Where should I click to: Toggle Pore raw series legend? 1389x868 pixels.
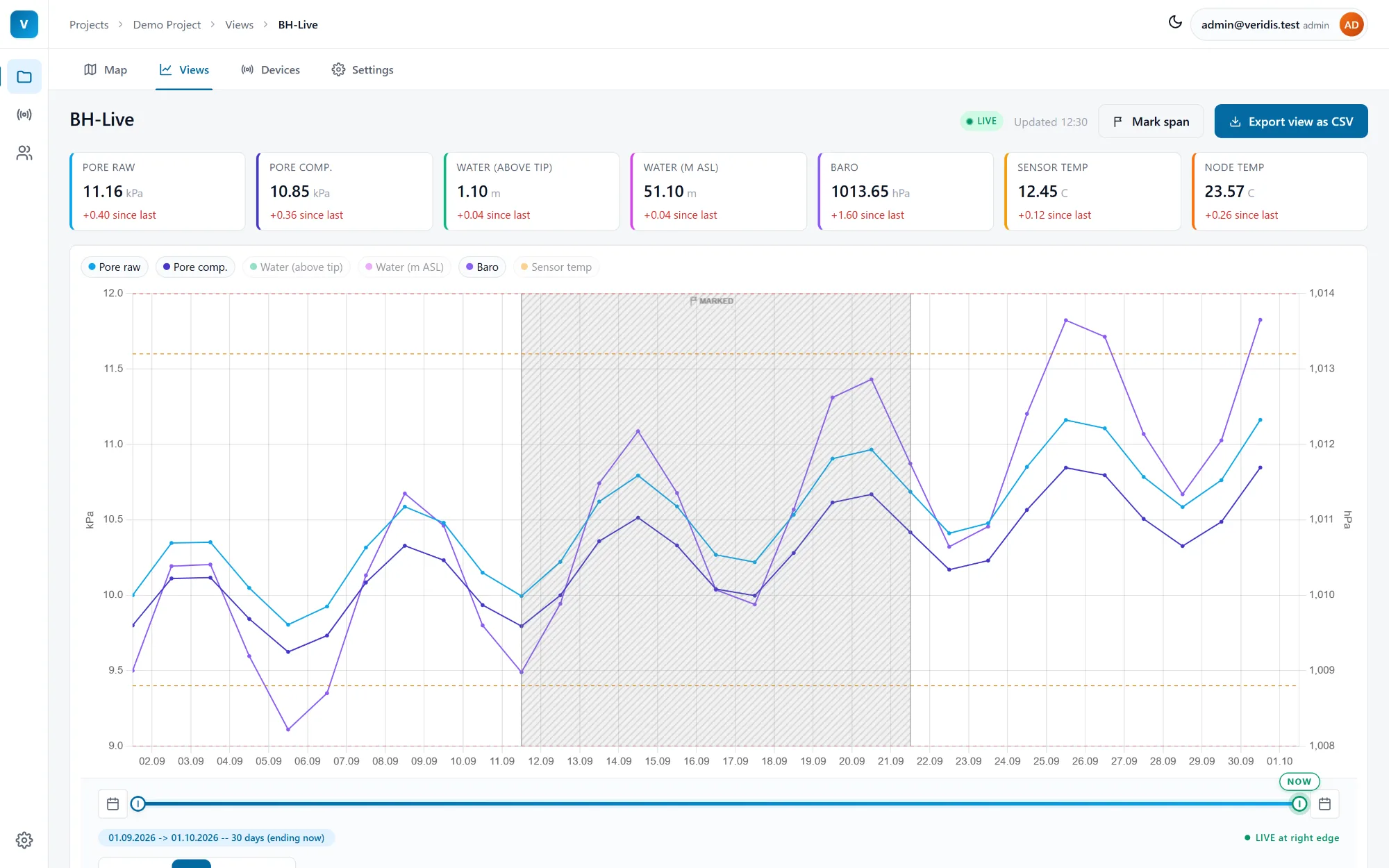coord(115,267)
